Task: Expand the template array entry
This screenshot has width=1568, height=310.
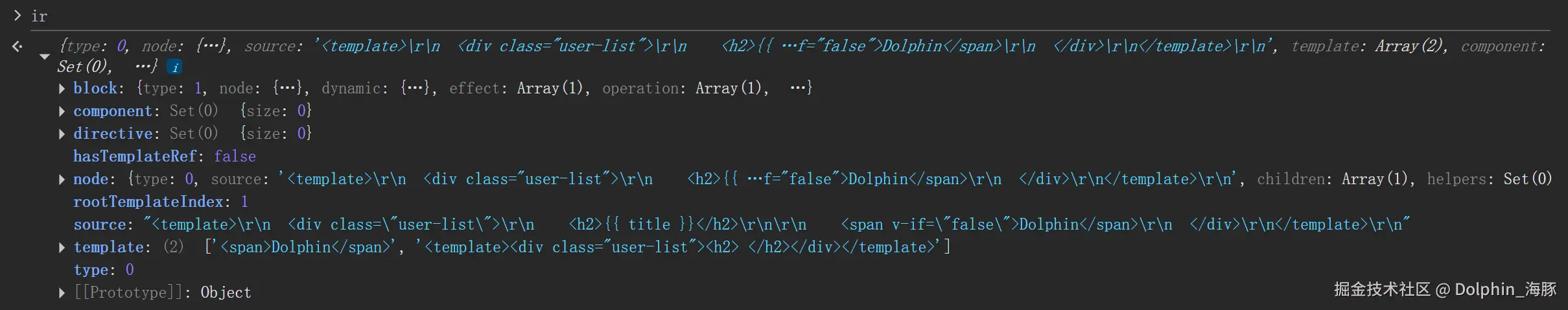Action: click(x=62, y=248)
